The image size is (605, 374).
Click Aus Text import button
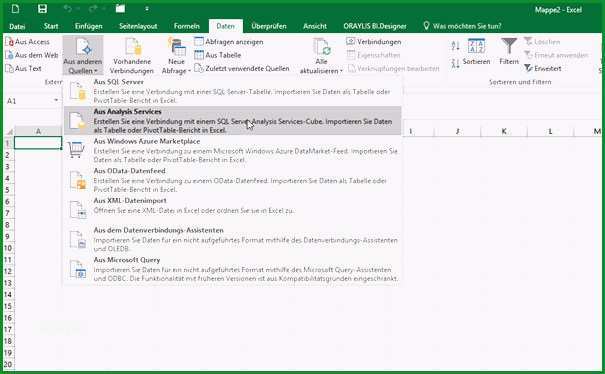coord(24,69)
